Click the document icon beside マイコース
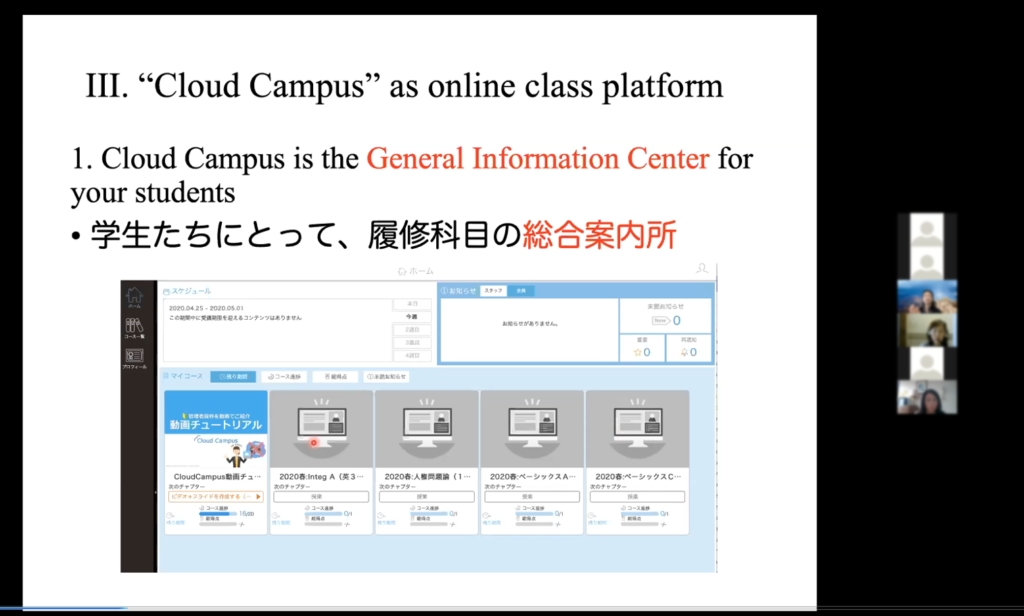1024x616 pixels. 166,376
